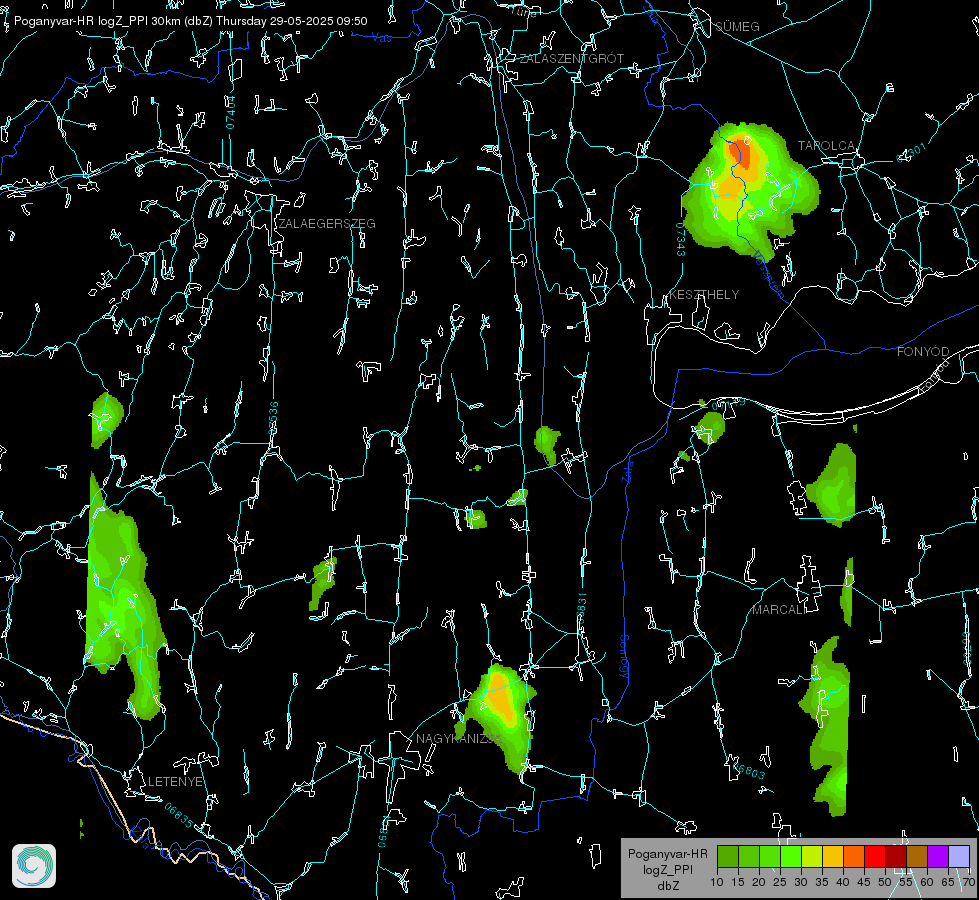Select the 35–40 dBZ yellow legend swatch
Screen dimensions: 979x900
pos(833,856)
